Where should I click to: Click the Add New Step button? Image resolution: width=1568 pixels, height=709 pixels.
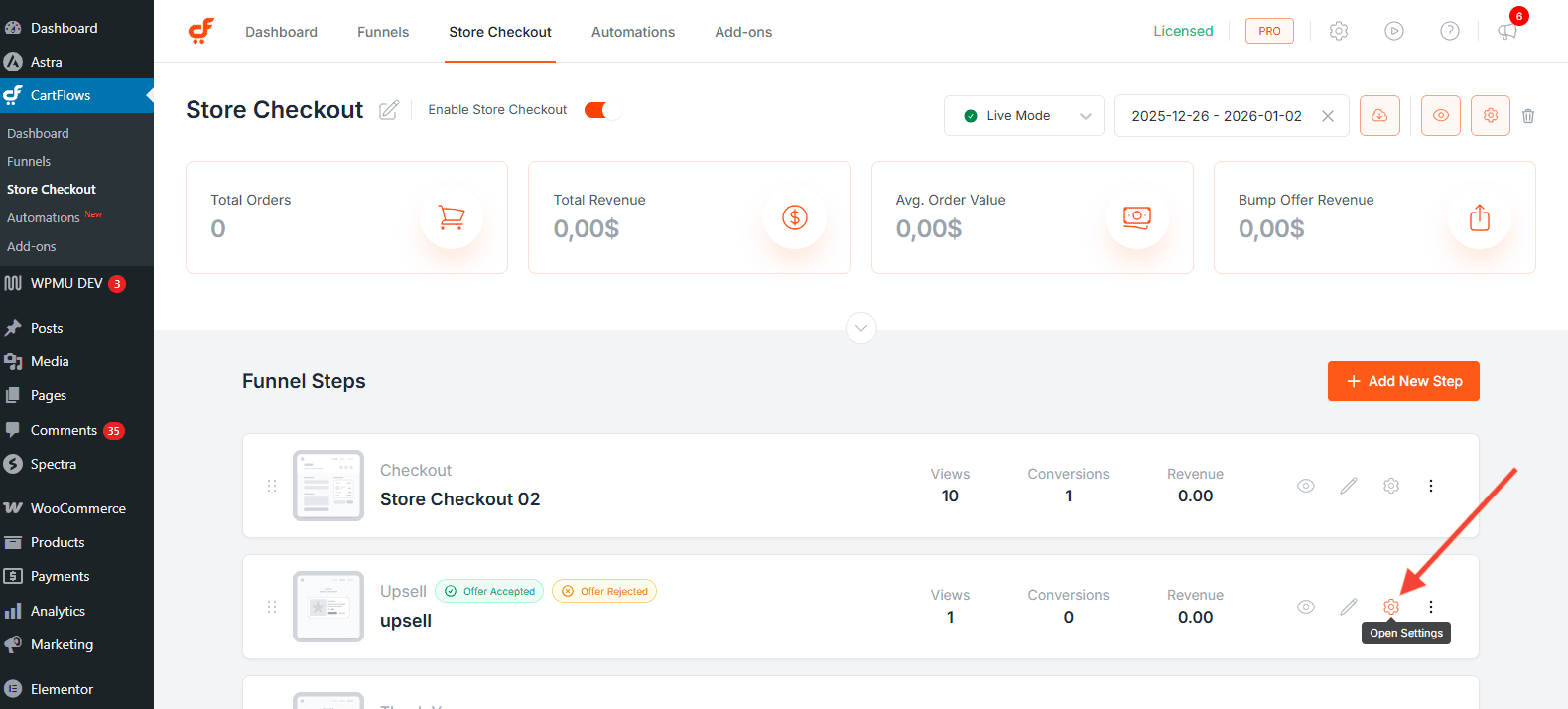1403,381
